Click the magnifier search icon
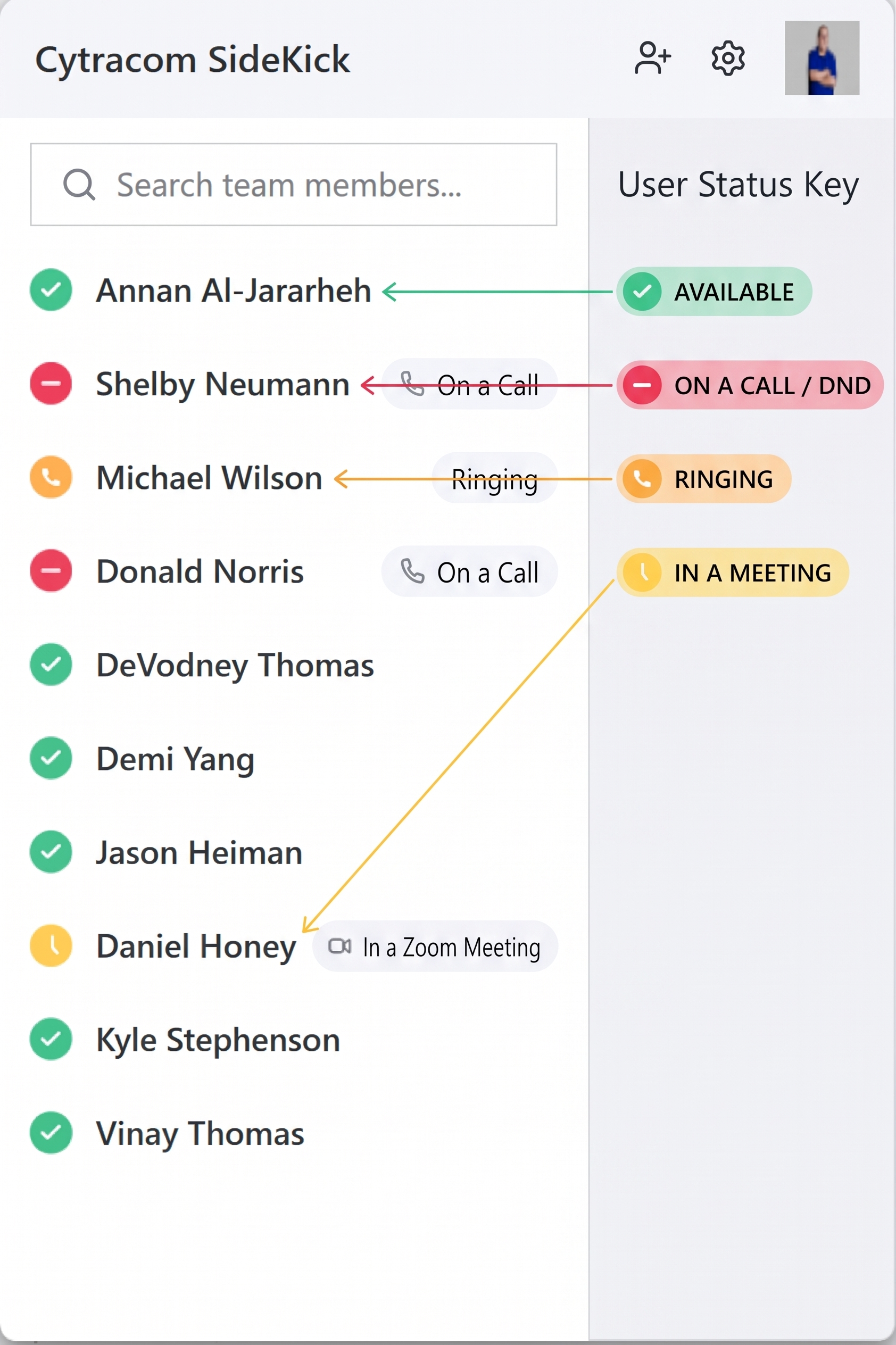The width and height of the screenshot is (896, 1345). (79, 185)
